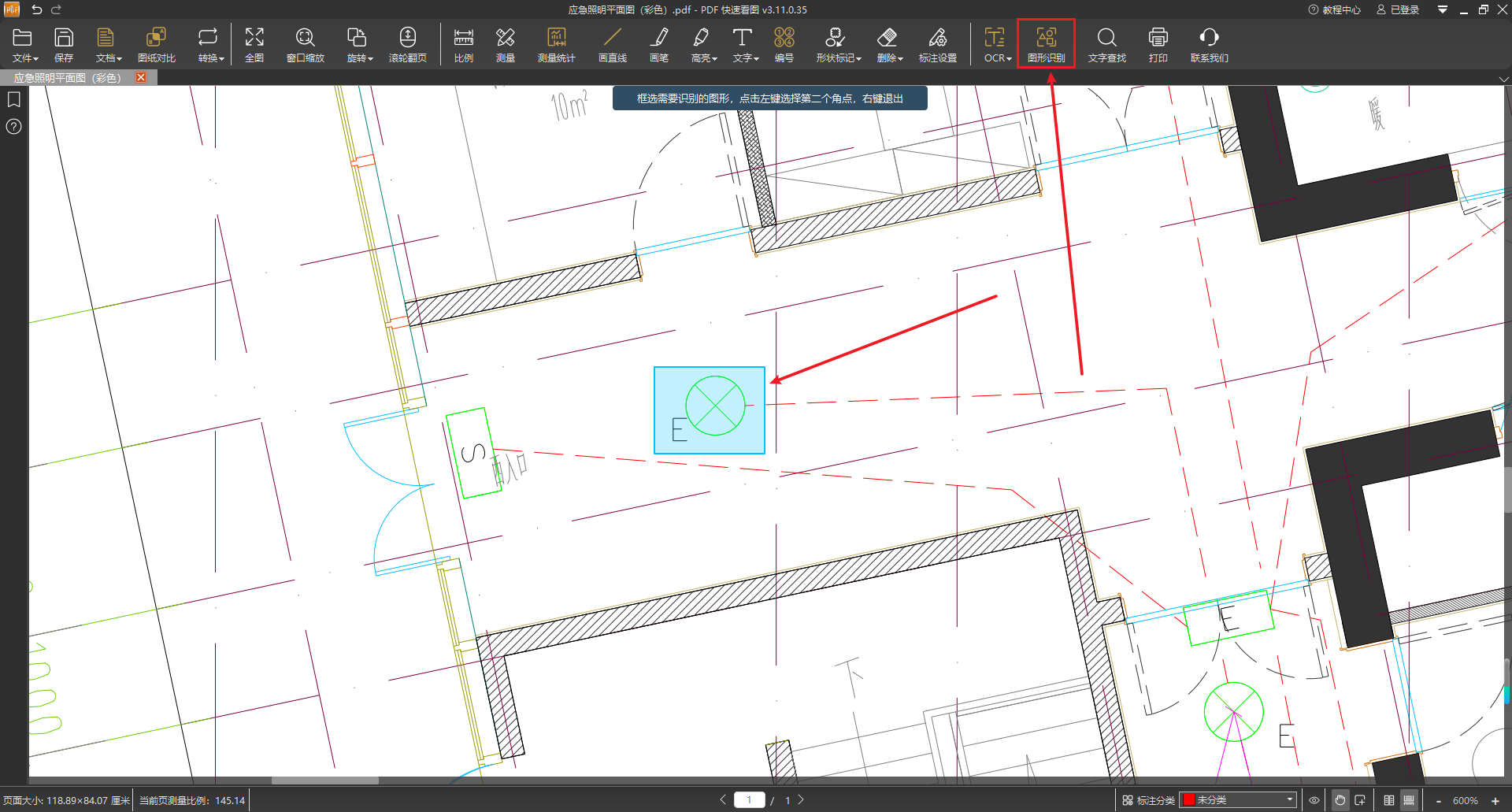The image size is (1512, 812).
Task: Open the 删除 delete dropdown
Action: click(890, 44)
